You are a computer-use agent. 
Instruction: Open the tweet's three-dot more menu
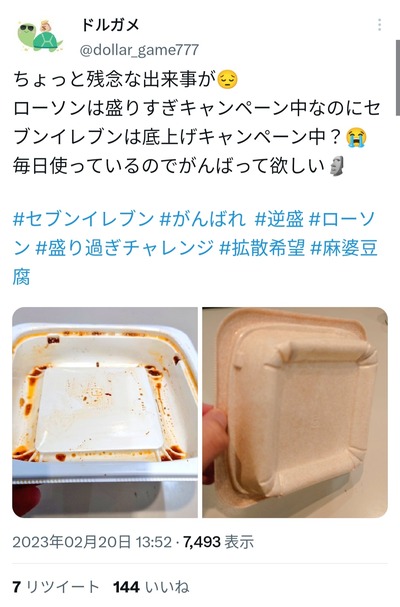click(379, 25)
